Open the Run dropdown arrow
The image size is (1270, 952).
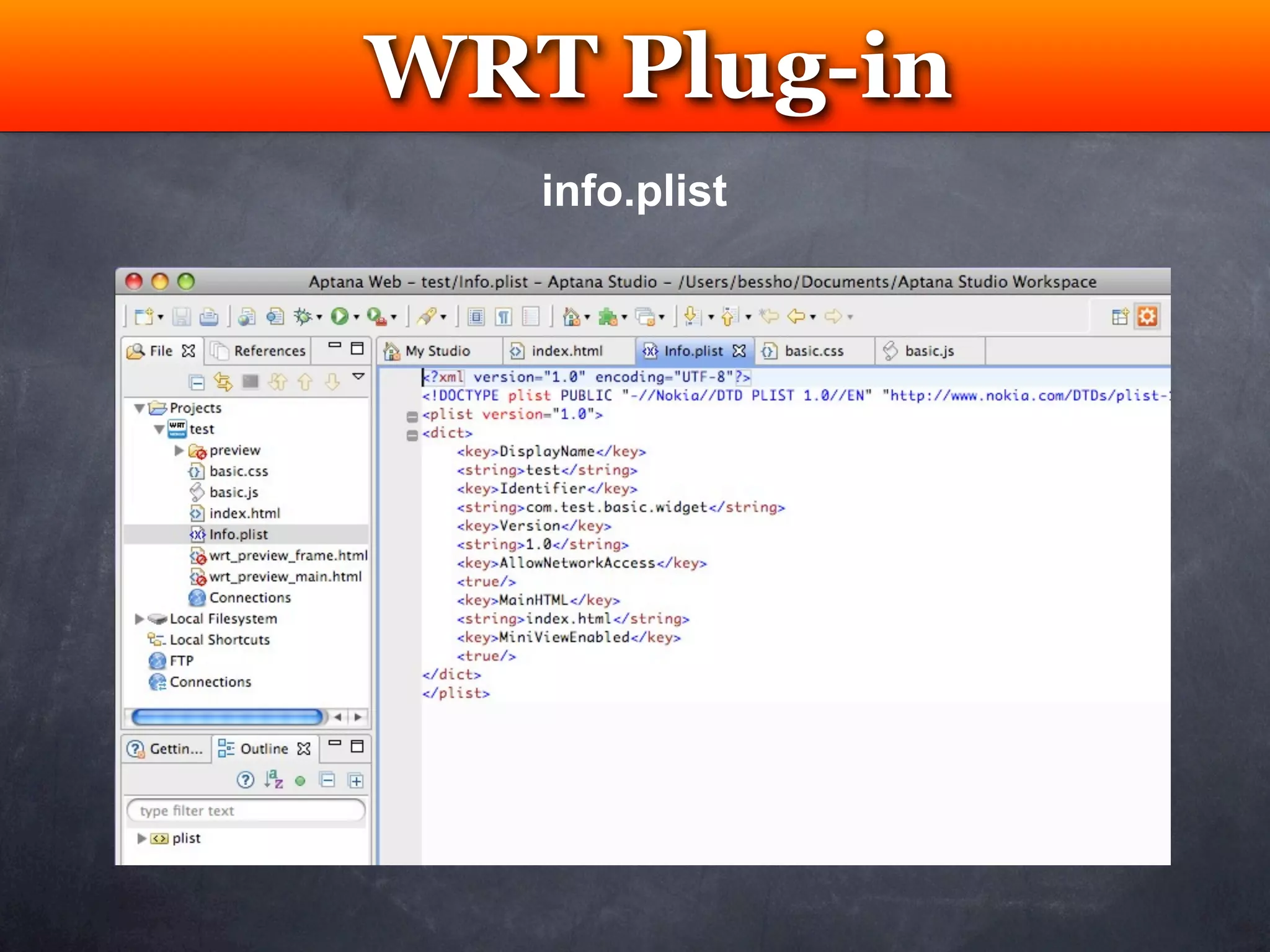click(357, 317)
